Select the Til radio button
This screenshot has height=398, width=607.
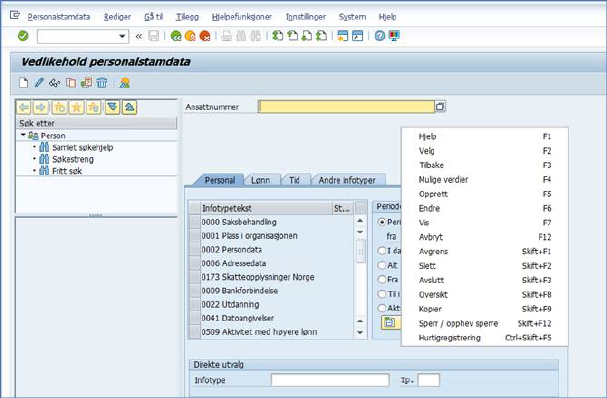382,294
